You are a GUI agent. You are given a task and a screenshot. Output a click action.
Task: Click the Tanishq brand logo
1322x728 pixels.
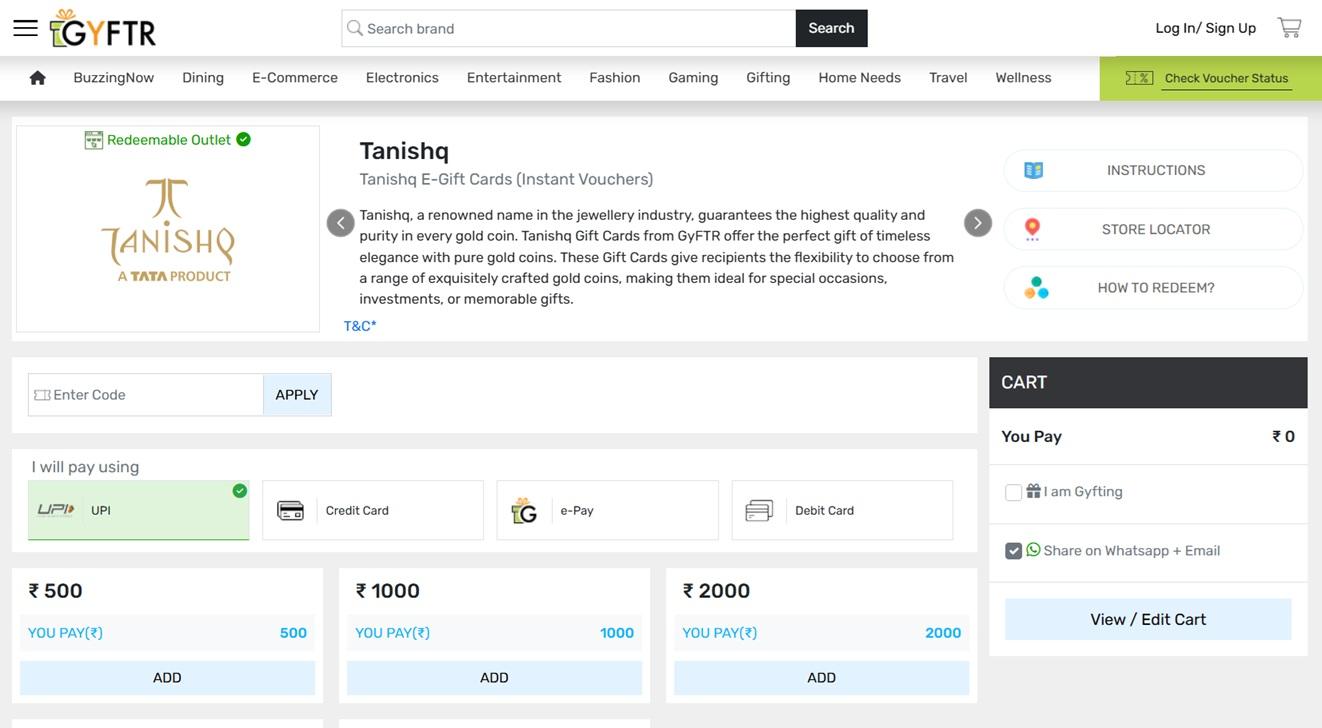tap(168, 230)
